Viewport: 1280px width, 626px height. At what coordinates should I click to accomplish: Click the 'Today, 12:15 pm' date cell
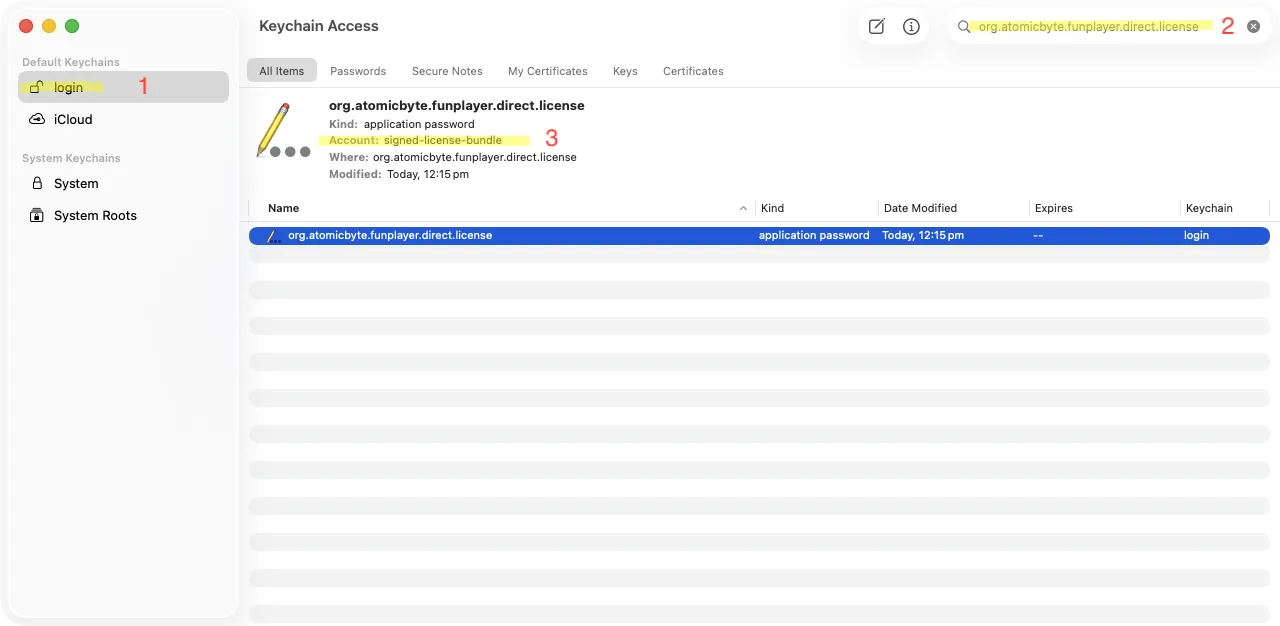tap(923, 236)
